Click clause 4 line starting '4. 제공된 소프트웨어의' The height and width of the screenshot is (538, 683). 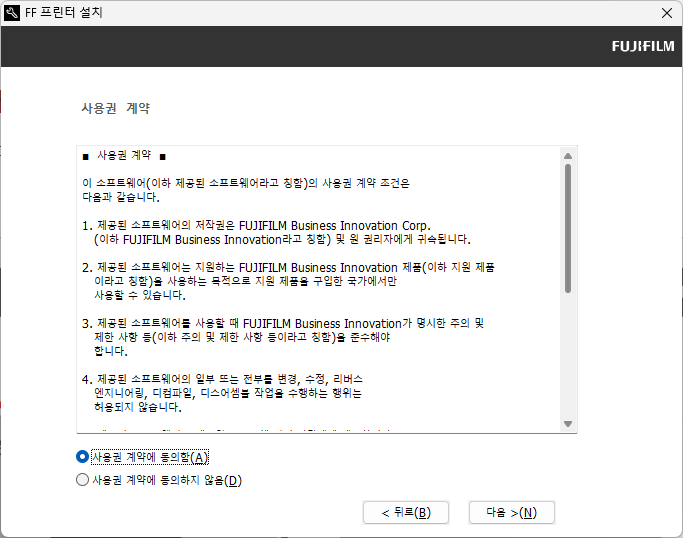[x=222, y=379]
